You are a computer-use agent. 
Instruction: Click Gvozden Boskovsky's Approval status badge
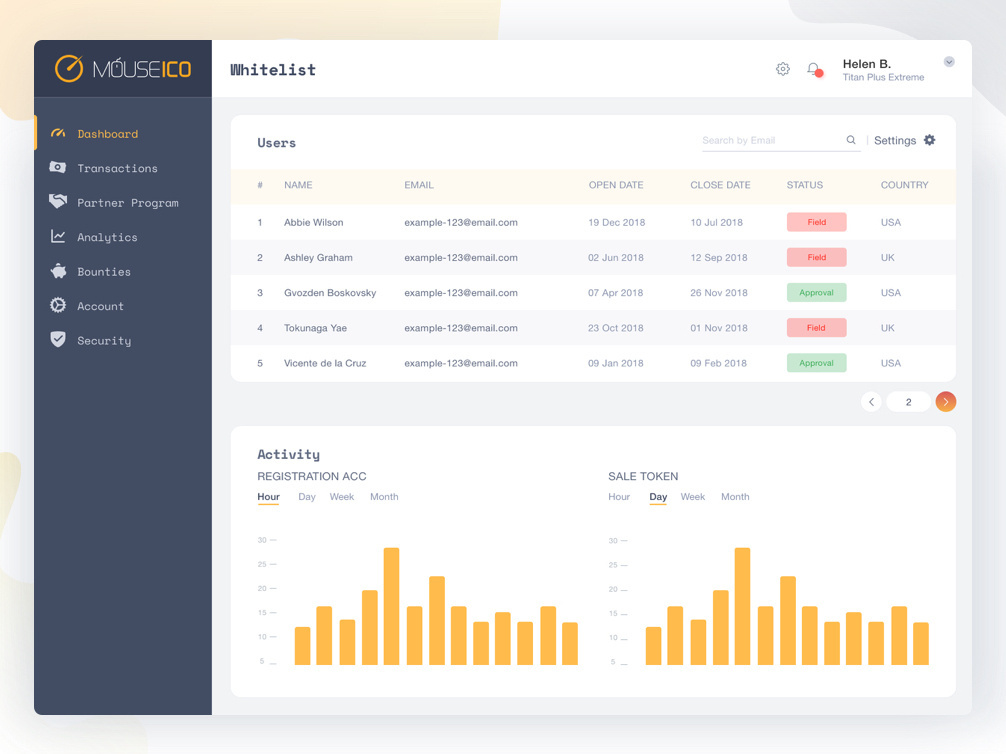coord(817,293)
